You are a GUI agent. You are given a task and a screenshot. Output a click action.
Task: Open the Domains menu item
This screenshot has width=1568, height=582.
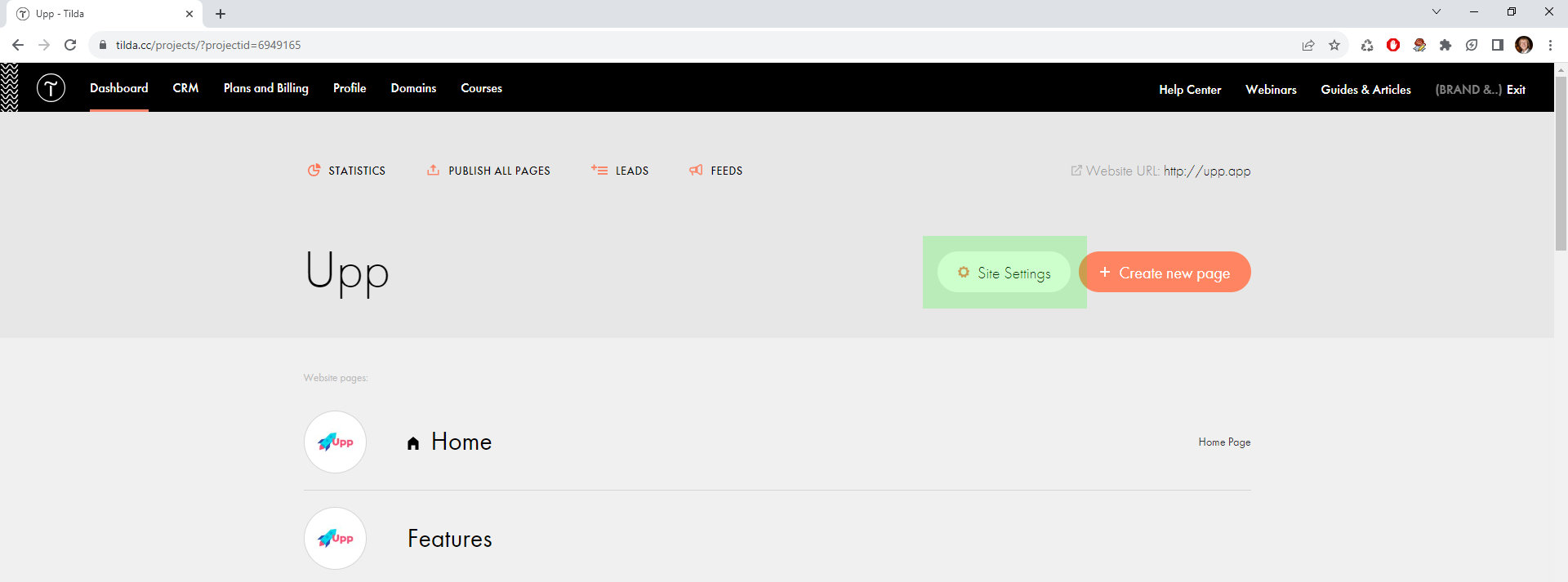[x=413, y=87]
